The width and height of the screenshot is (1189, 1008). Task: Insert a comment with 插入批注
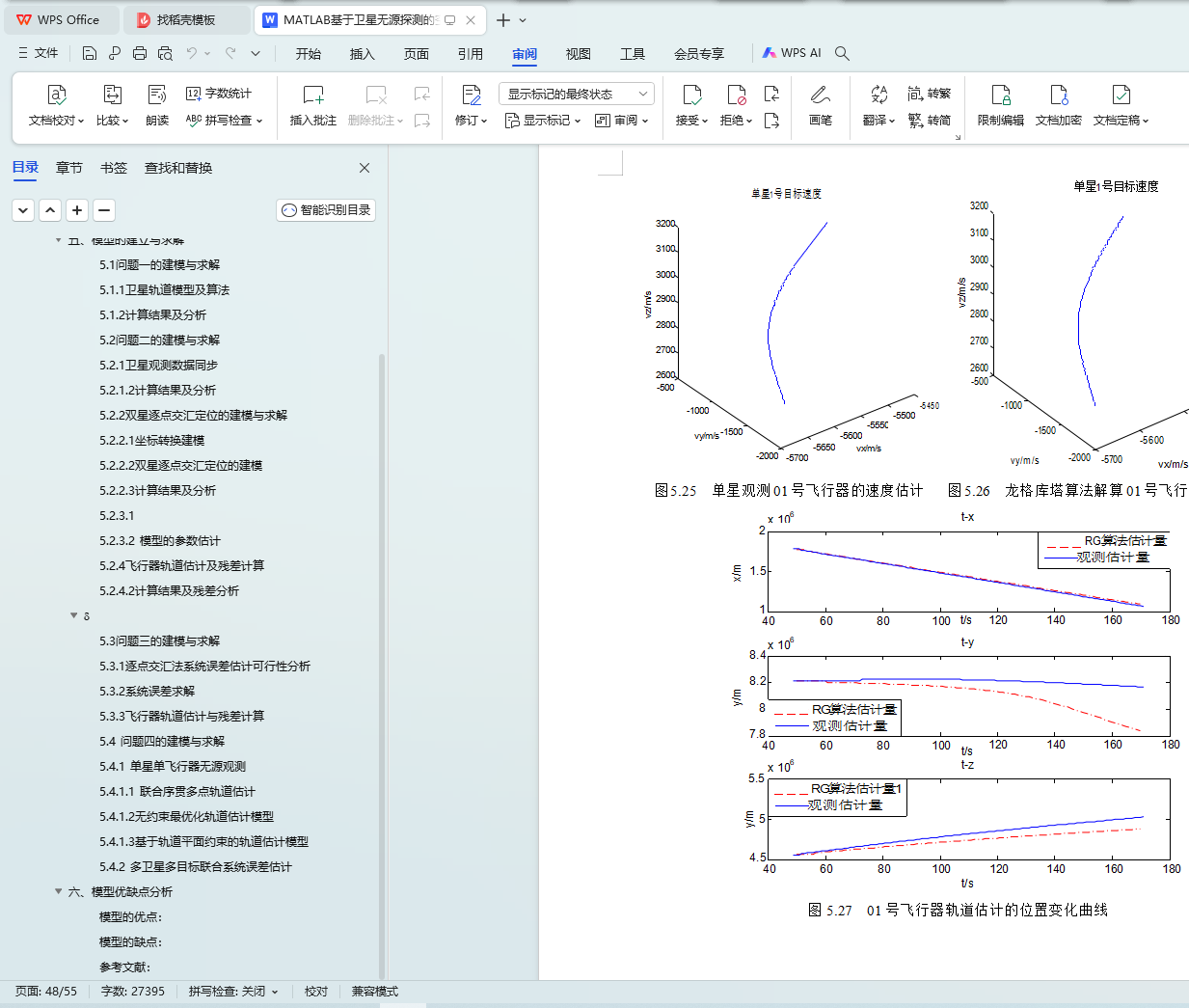click(313, 106)
